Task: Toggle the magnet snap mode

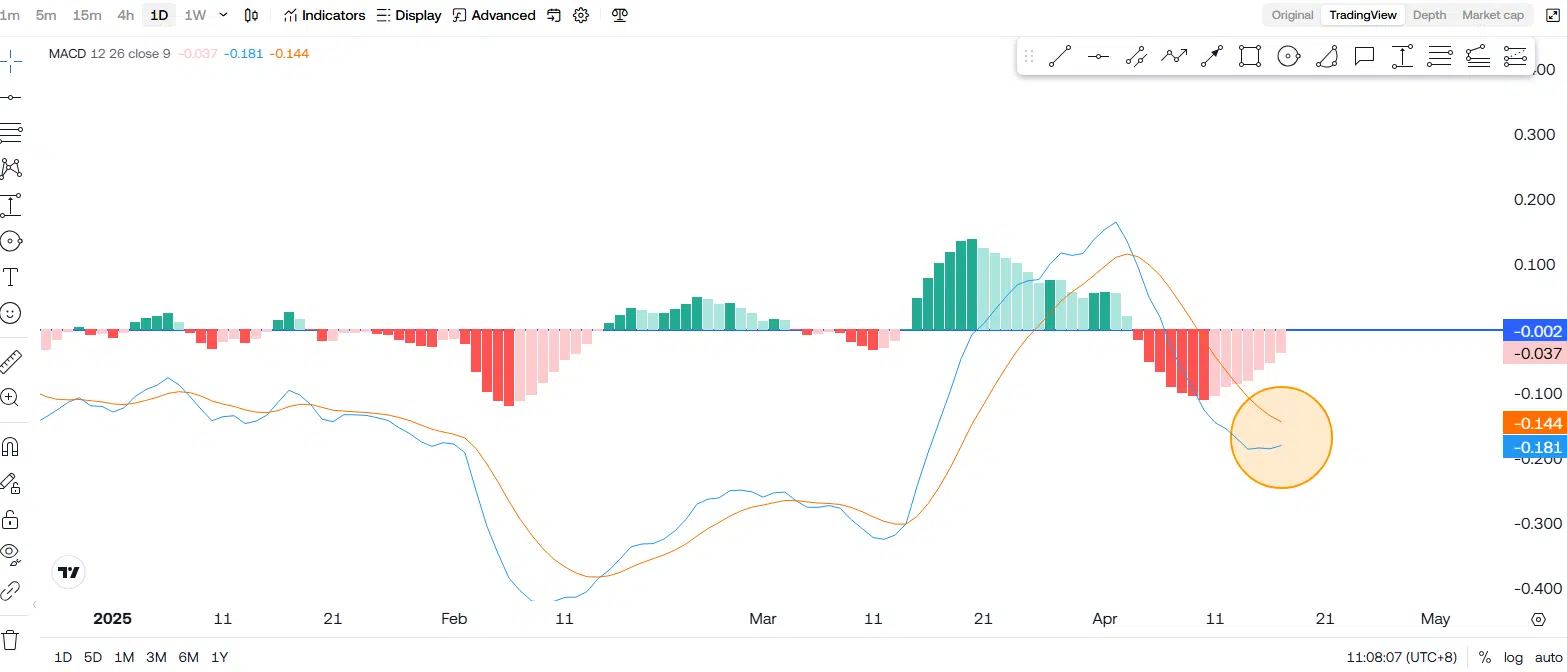Action: 11,446
